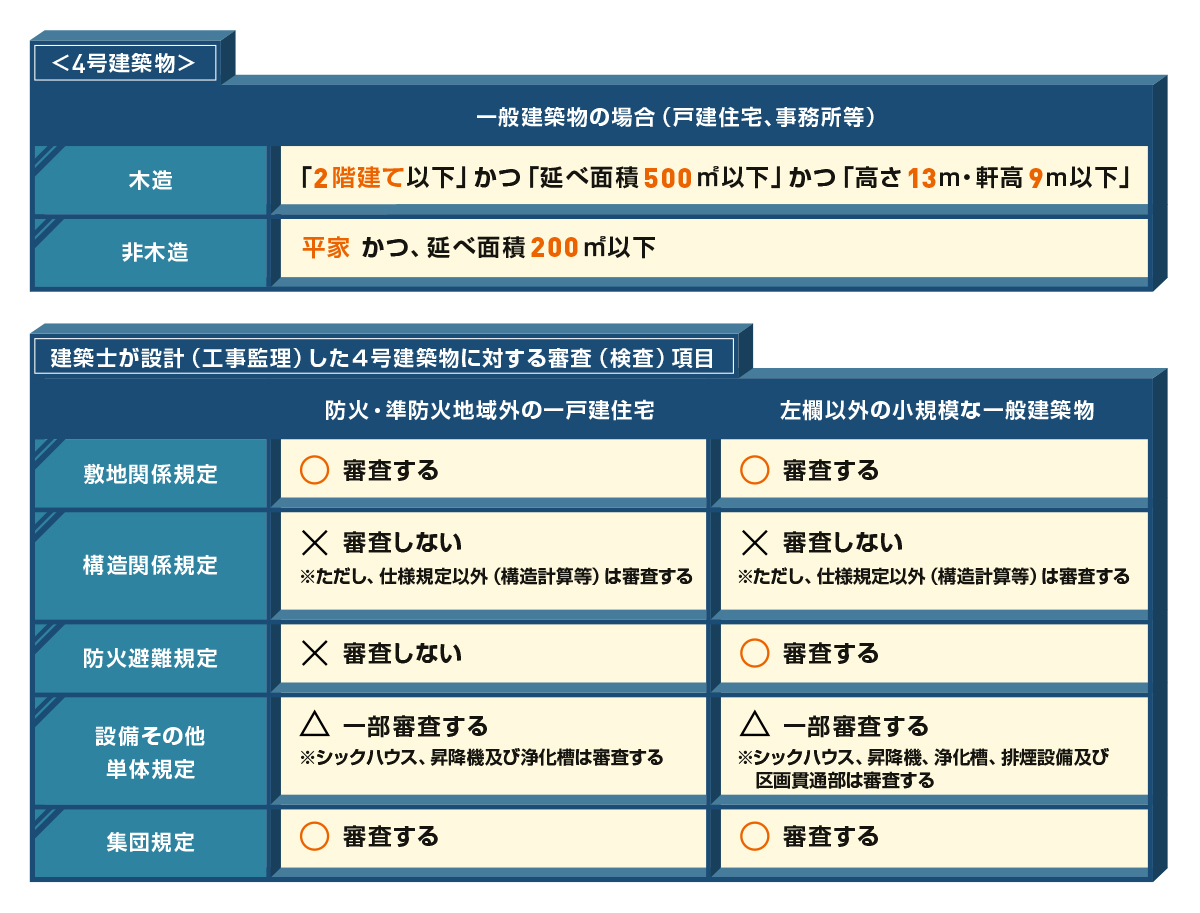Toggle the 木造 row header
1200x913 pixels.
coord(150,180)
